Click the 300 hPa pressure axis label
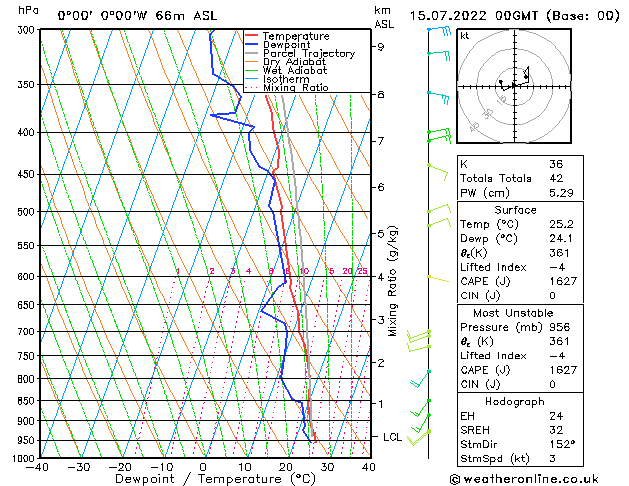 point(26,30)
